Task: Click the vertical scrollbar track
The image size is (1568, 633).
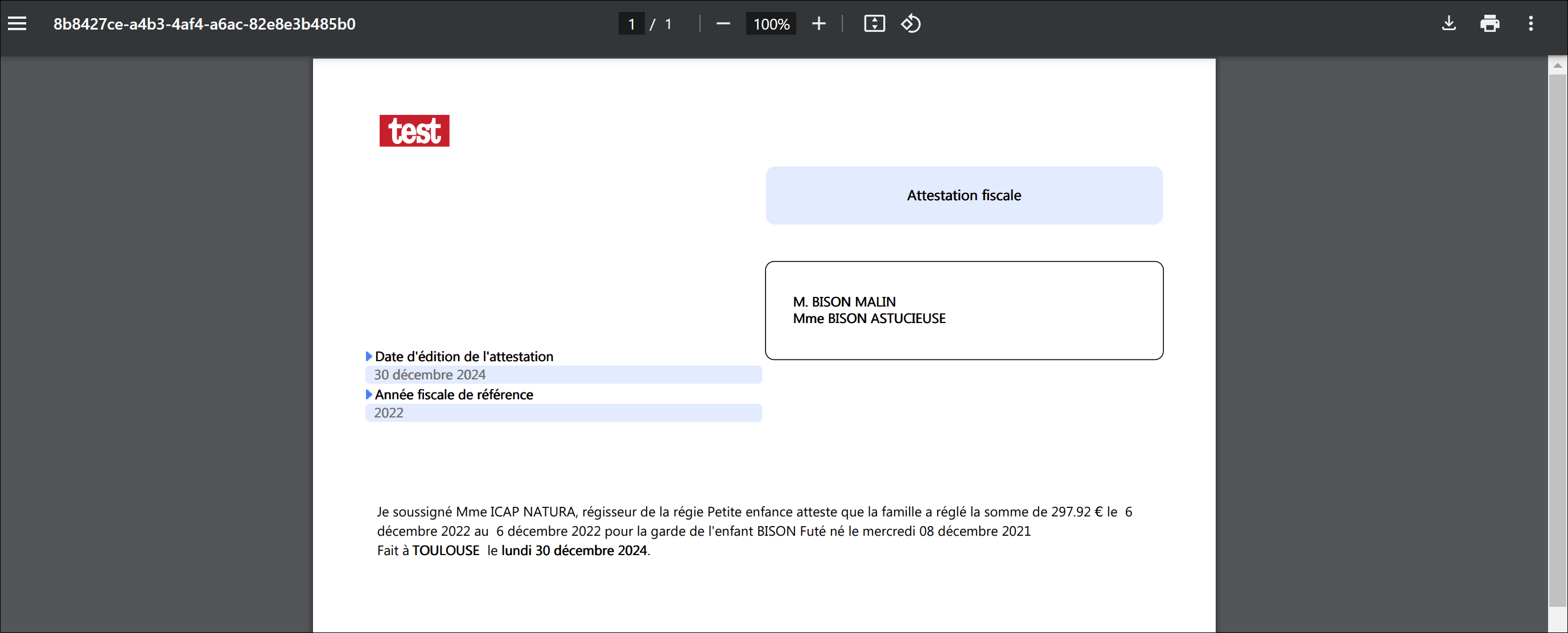Action: (1557, 341)
